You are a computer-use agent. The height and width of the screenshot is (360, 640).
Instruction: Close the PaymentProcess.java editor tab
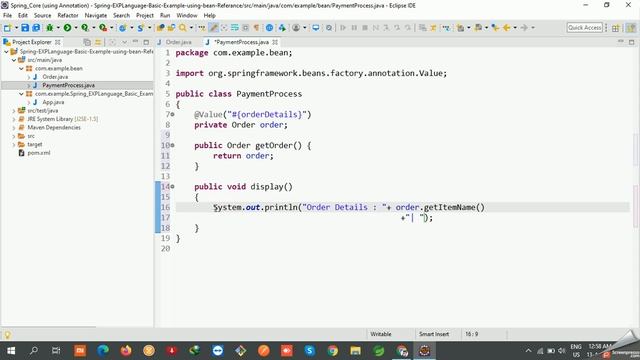point(275,42)
